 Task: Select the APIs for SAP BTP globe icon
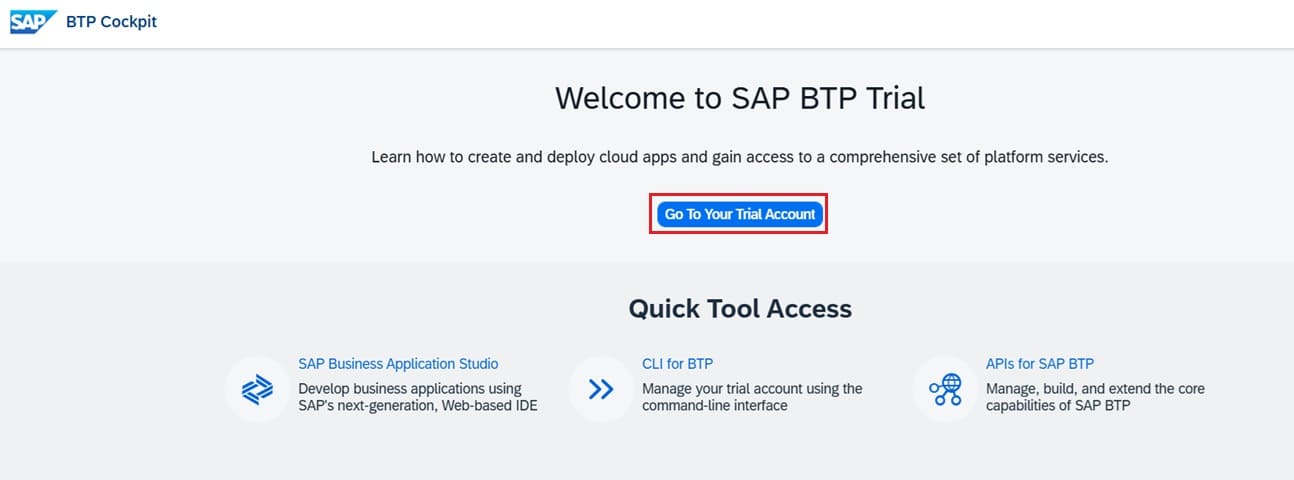(x=945, y=389)
